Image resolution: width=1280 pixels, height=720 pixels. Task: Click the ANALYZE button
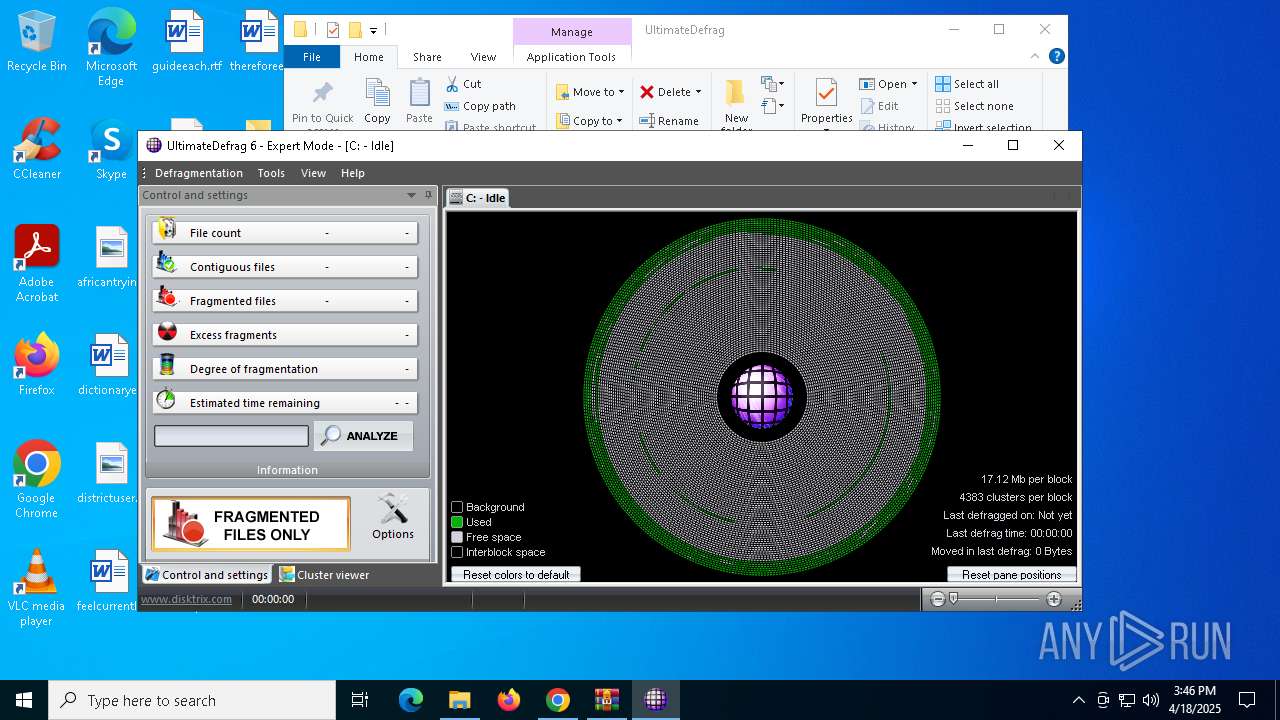pos(363,436)
